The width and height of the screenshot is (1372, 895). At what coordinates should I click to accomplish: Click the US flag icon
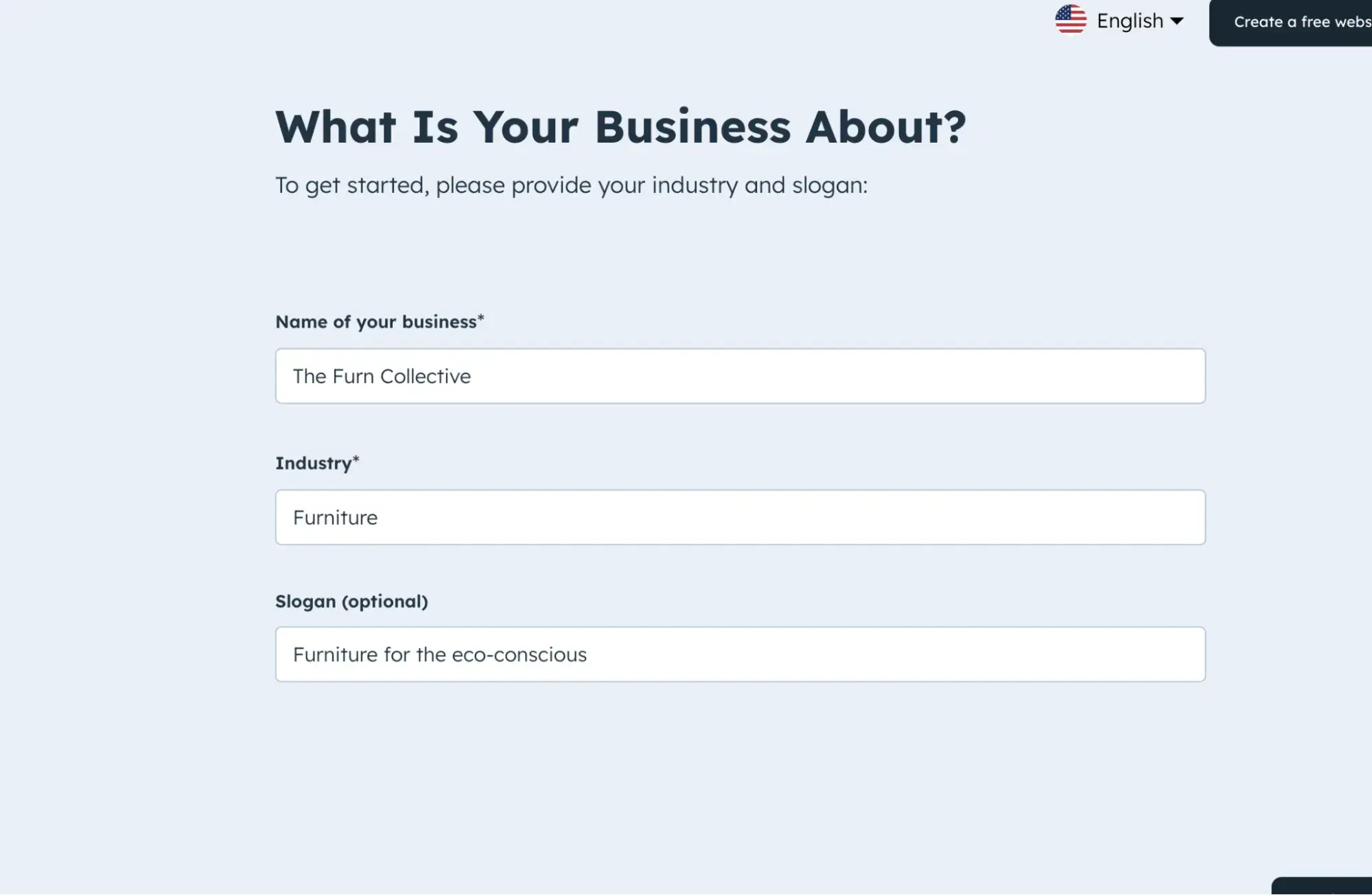point(1070,20)
